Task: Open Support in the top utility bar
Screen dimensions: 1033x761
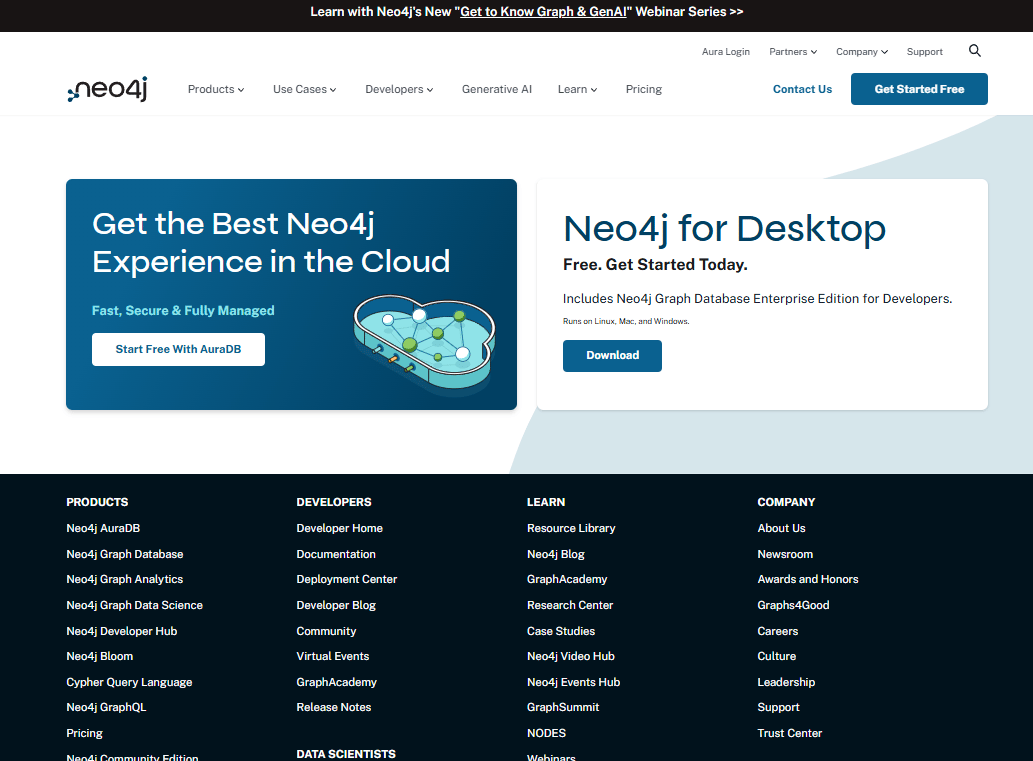Action: (924, 51)
